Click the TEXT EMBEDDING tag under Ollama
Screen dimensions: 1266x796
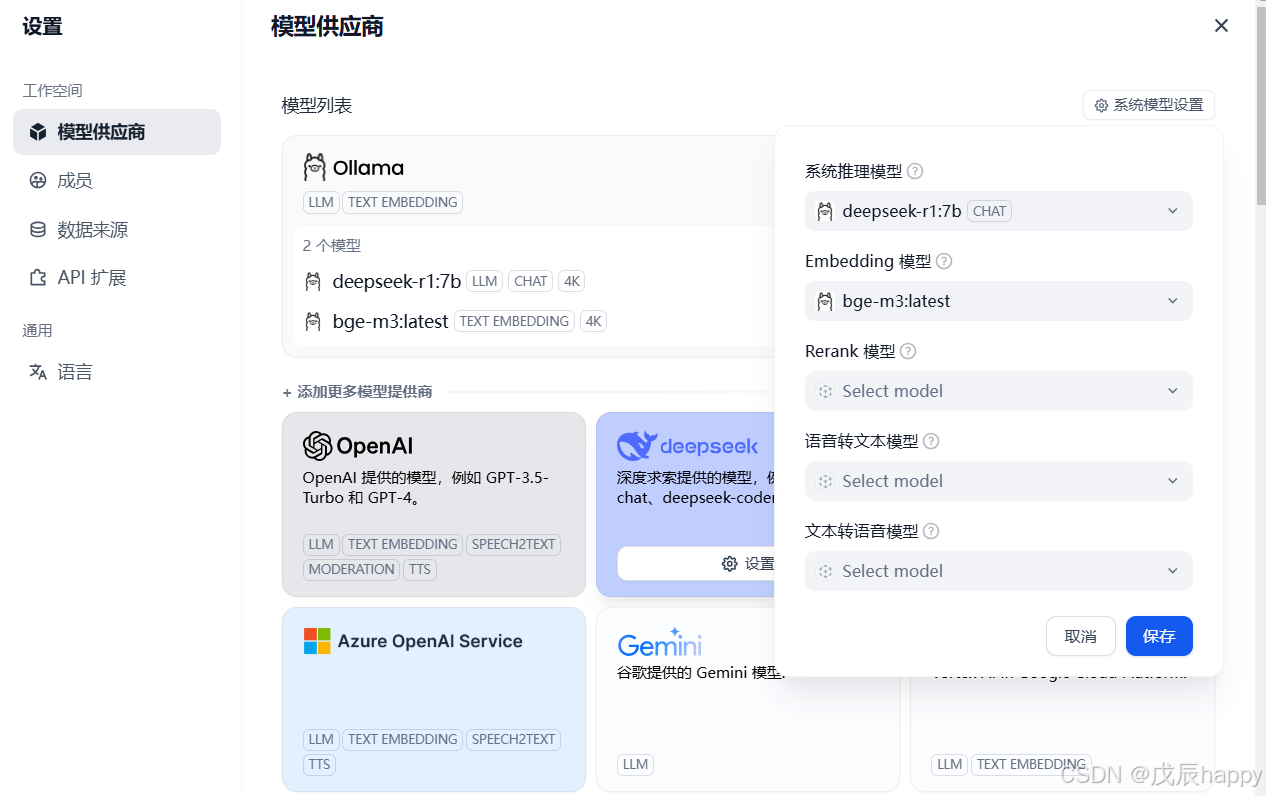[403, 202]
